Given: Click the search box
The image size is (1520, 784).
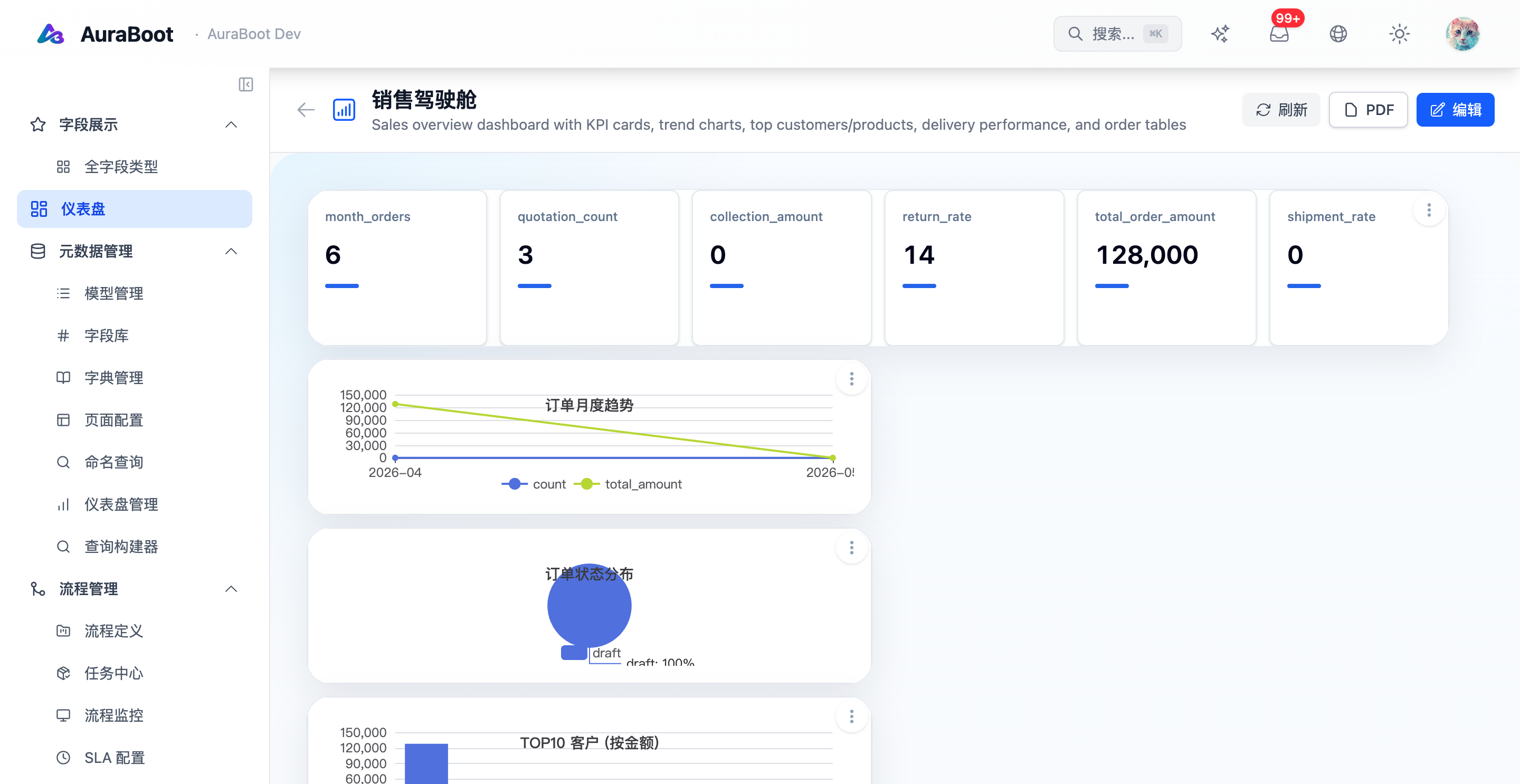Looking at the screenshot, I should point(1117,34).
